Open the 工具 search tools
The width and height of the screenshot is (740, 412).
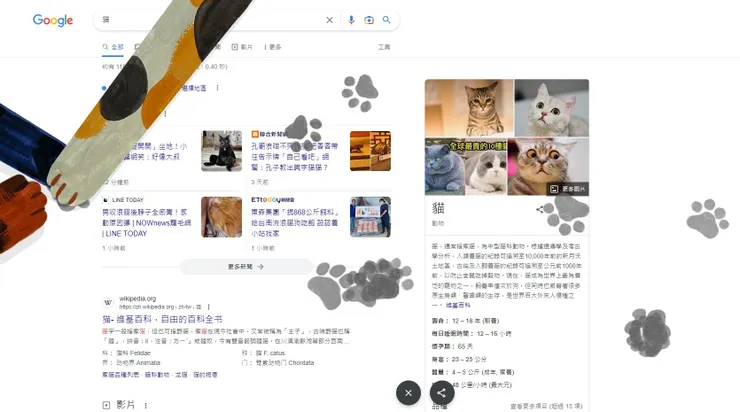[384, 47]
